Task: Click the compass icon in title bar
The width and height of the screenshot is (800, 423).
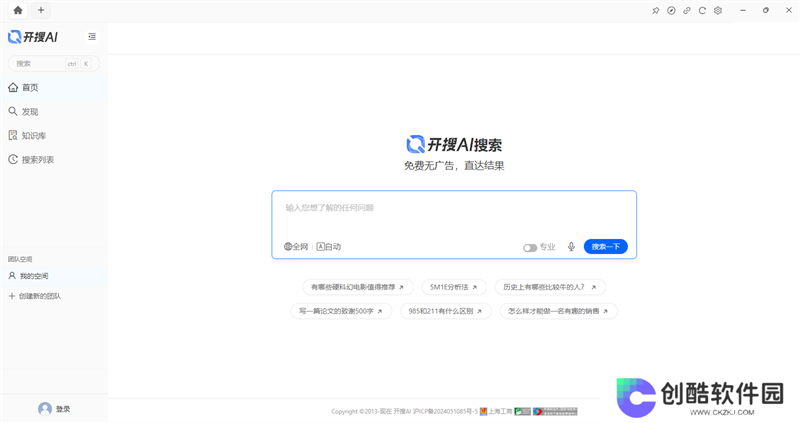Action: 671,10
